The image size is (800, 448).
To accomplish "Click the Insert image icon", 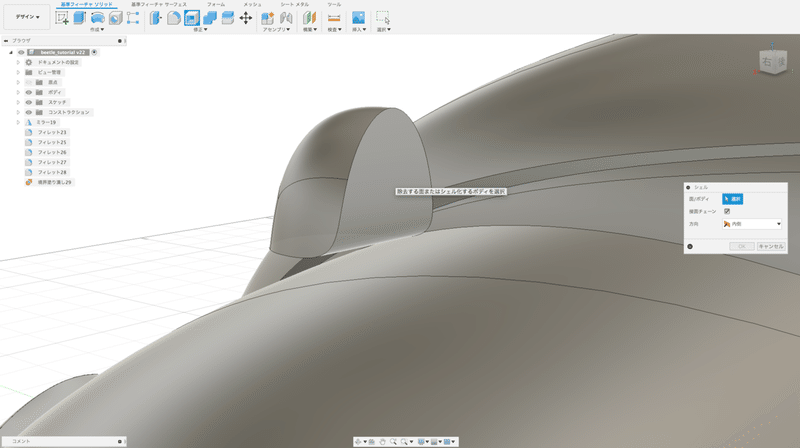I will point(358,18).
